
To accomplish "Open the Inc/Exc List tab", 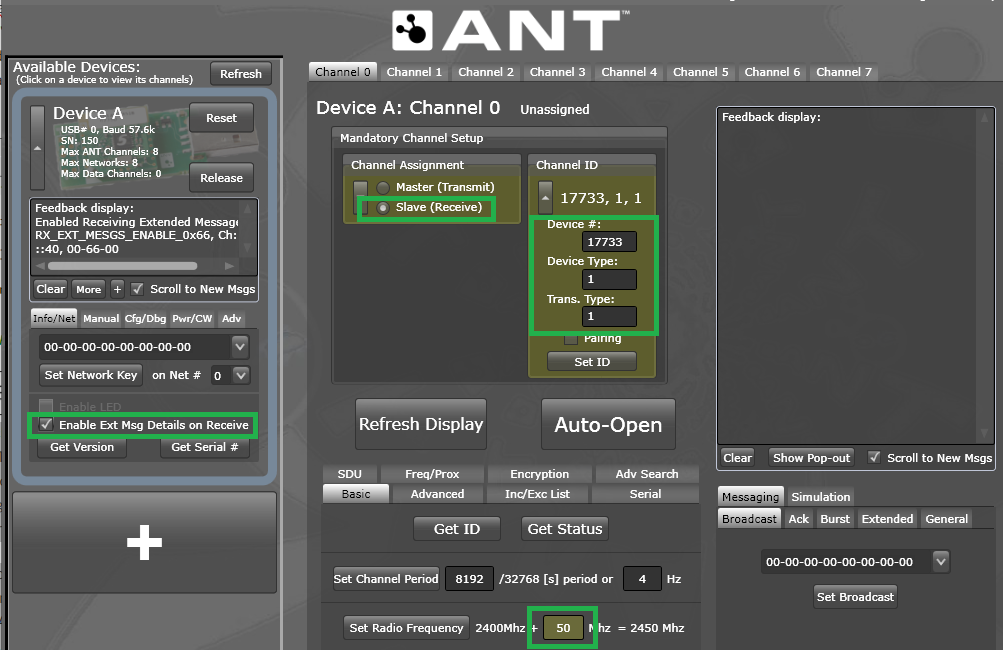I will pyautogui.click(x=537, y=494).
